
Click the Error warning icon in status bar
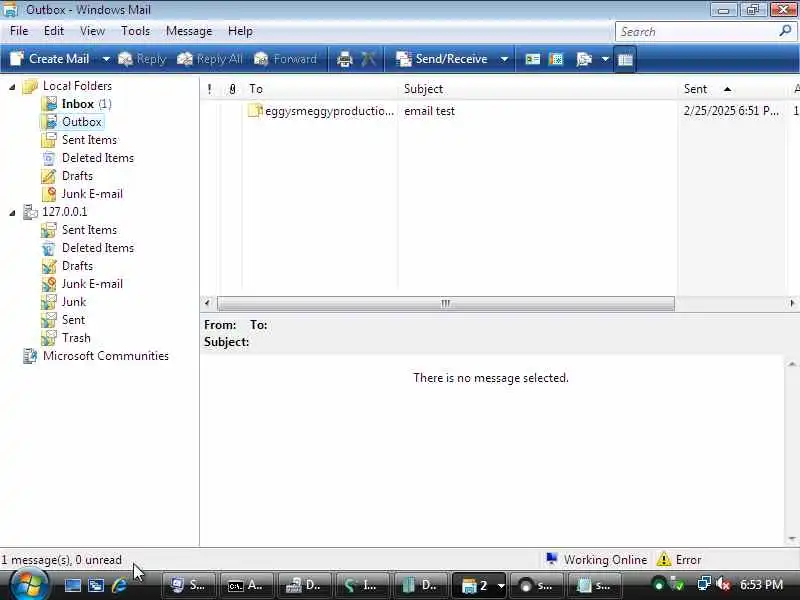(664, 560)
